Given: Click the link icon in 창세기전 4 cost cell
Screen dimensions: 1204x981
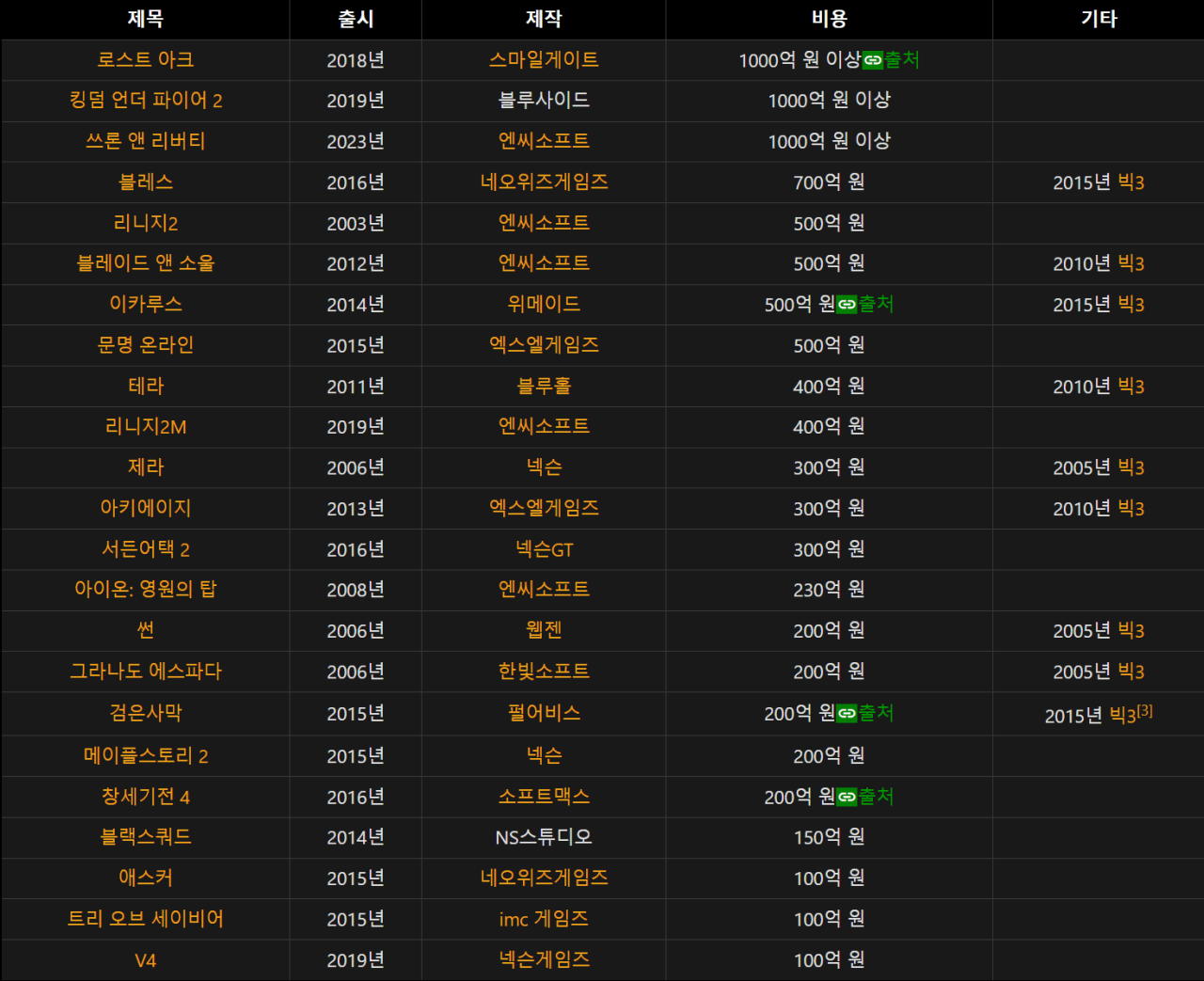Looking at the screenshot, I should (x=848, y=797).
